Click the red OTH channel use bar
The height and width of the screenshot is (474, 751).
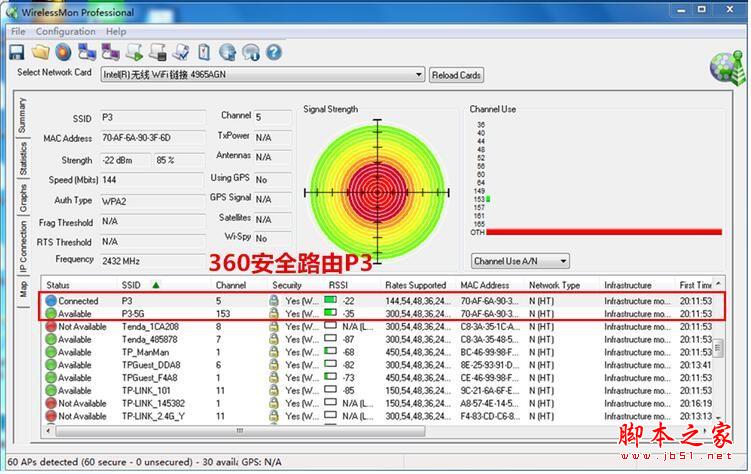click(603, 232)
